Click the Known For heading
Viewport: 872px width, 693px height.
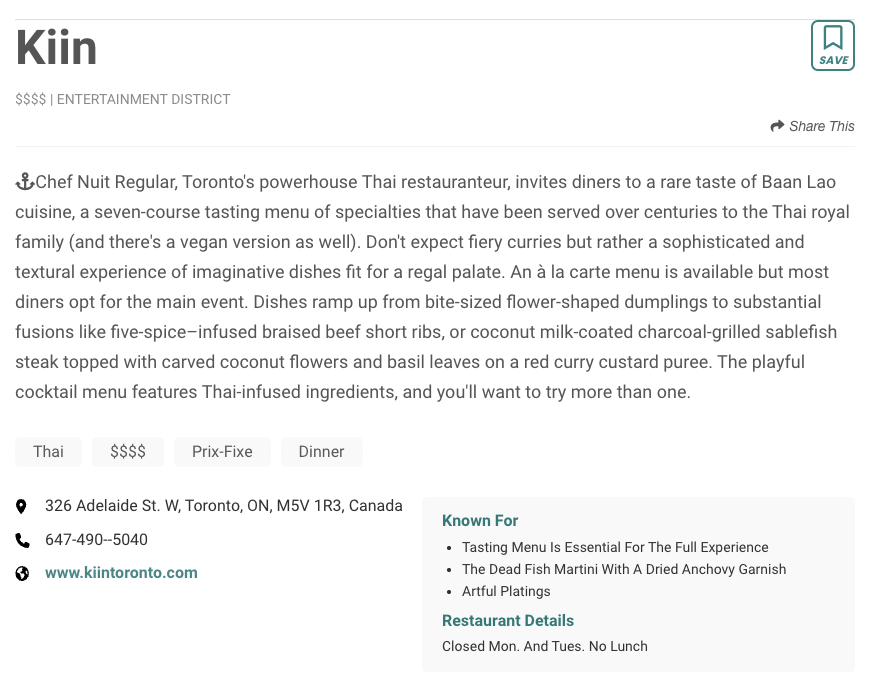click(480, 521)
